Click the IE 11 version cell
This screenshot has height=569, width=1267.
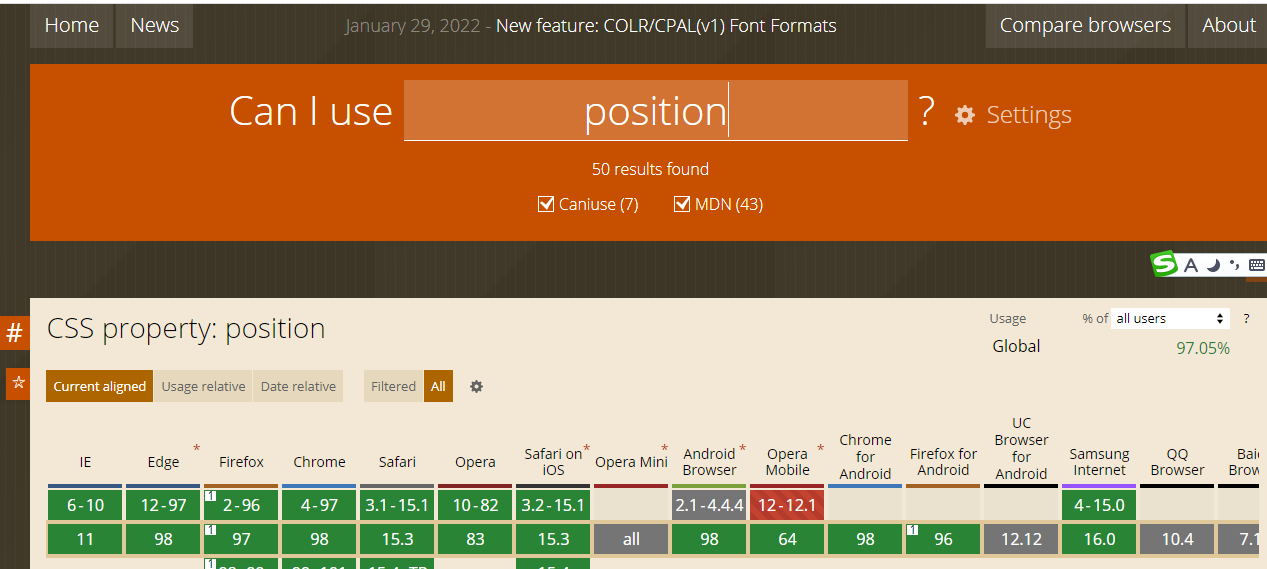pyautogui.click(x=85, y=539)
